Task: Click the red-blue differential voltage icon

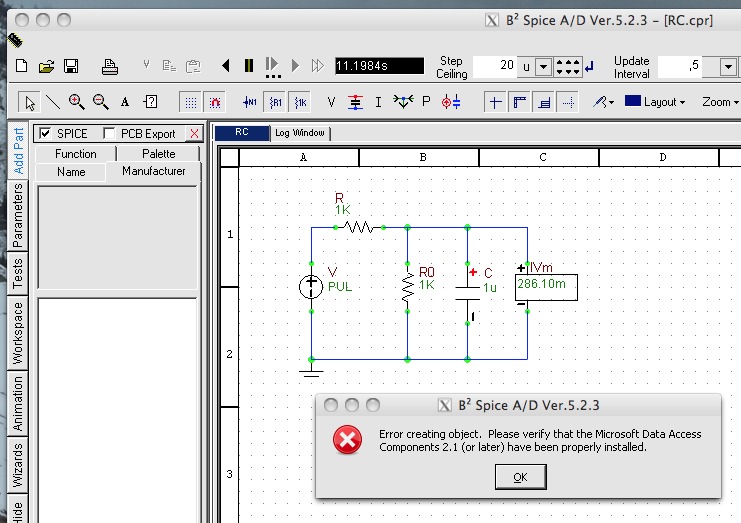Action: click(x=355, y=102)
